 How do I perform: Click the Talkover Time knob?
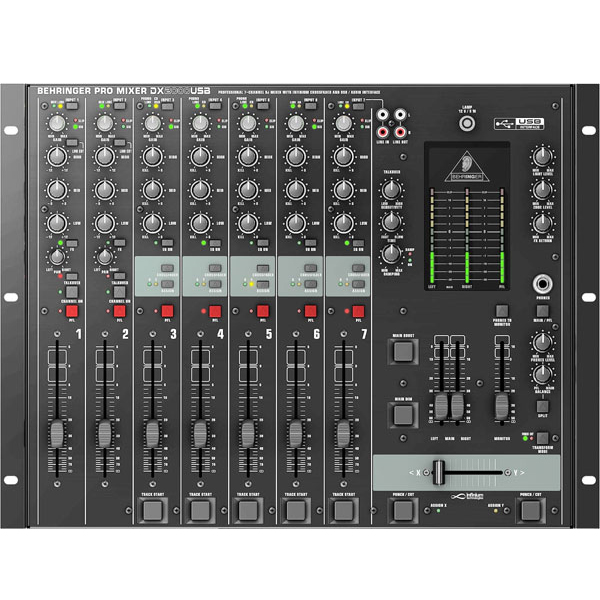[x=391, y=222]
